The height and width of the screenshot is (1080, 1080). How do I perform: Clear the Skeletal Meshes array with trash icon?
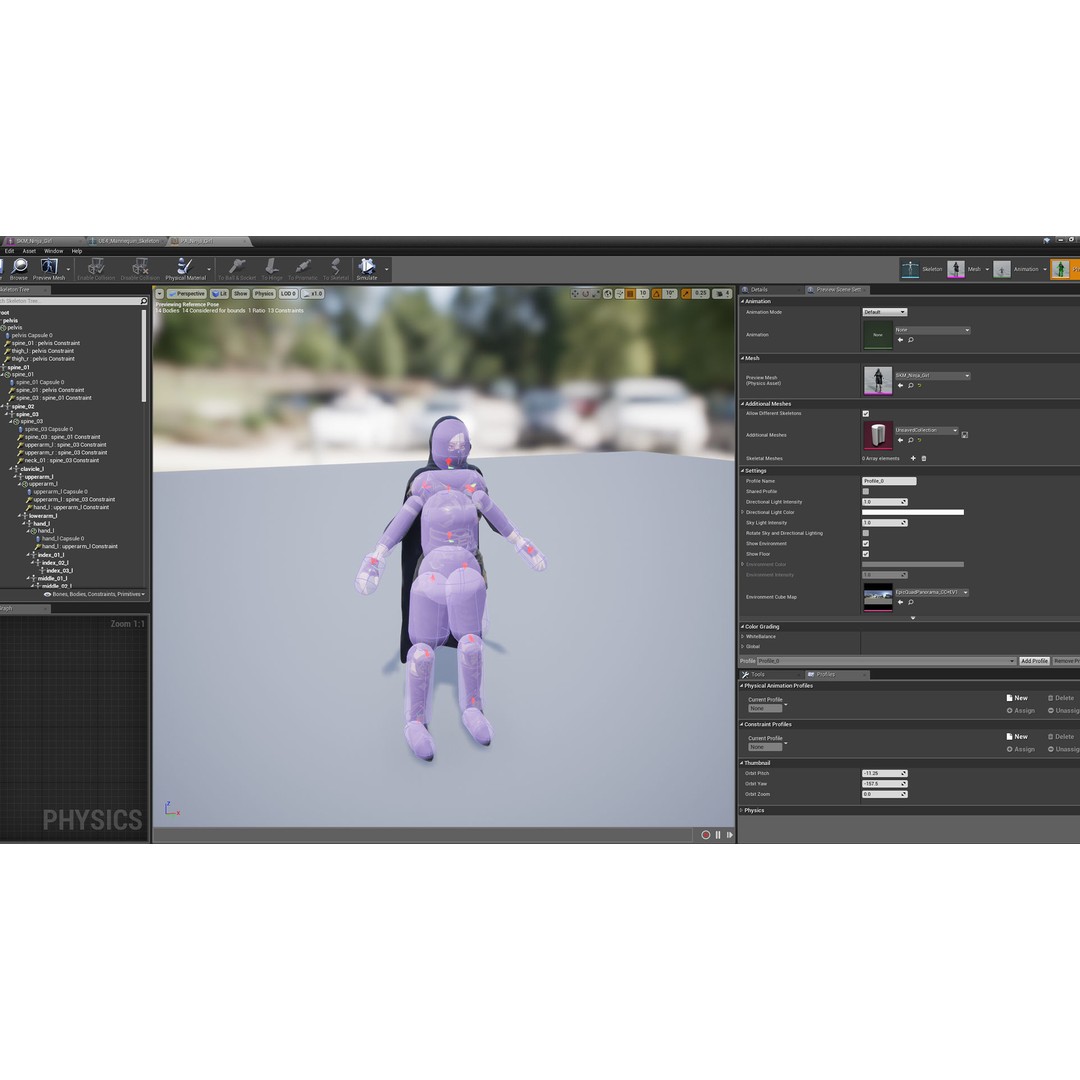click(x=924, y=458)
